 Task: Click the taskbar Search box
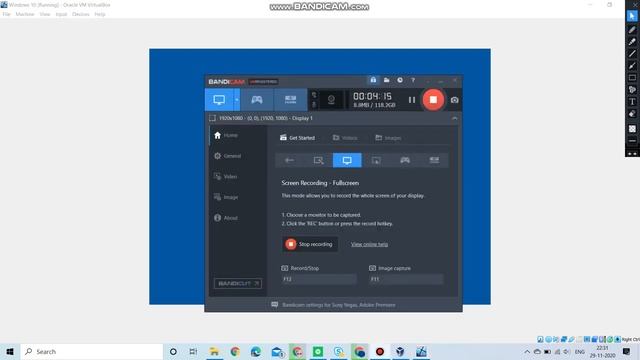point(92,351)
